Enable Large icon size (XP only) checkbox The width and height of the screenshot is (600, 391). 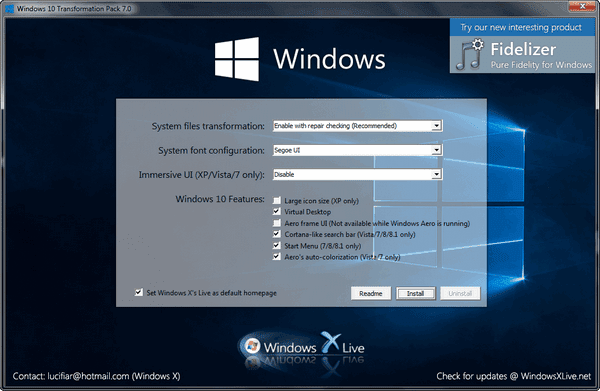277,200
